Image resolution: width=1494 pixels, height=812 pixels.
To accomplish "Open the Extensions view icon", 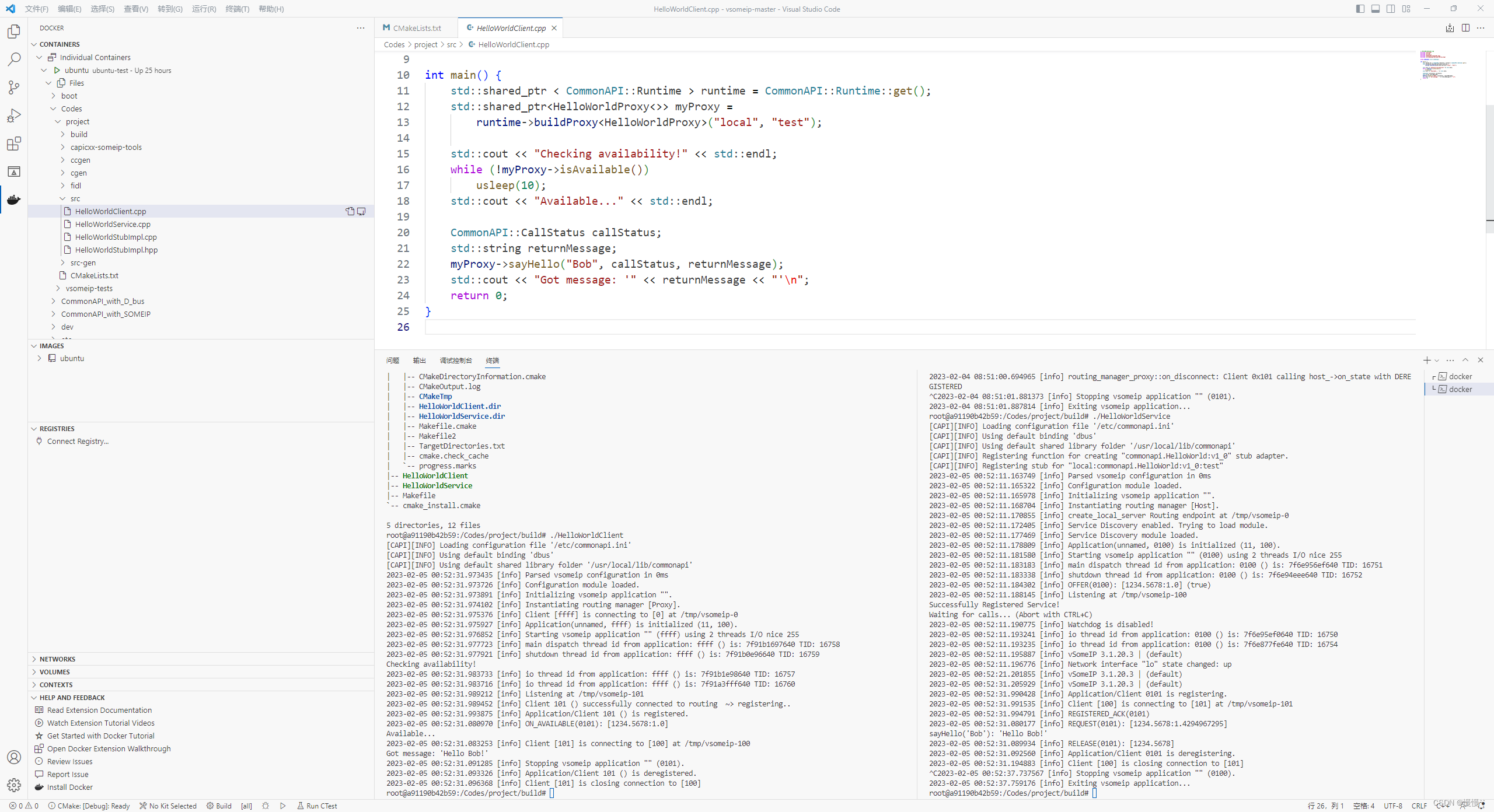I will 14,143.
